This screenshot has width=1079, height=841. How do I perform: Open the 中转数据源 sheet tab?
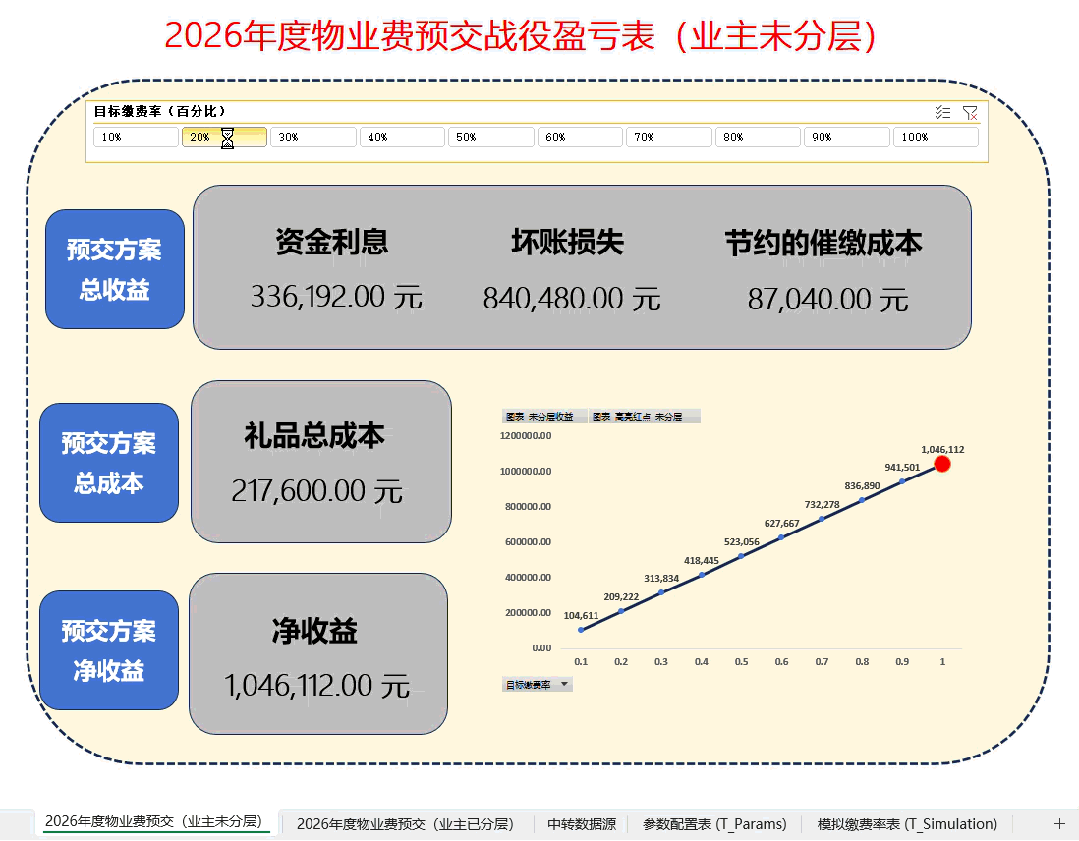pyautogui.click(x=581, y=823)
